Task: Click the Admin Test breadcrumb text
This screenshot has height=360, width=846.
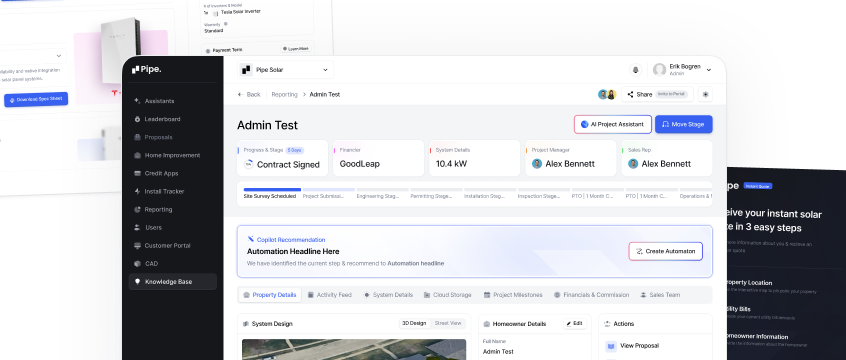Action: click(325, 94)
